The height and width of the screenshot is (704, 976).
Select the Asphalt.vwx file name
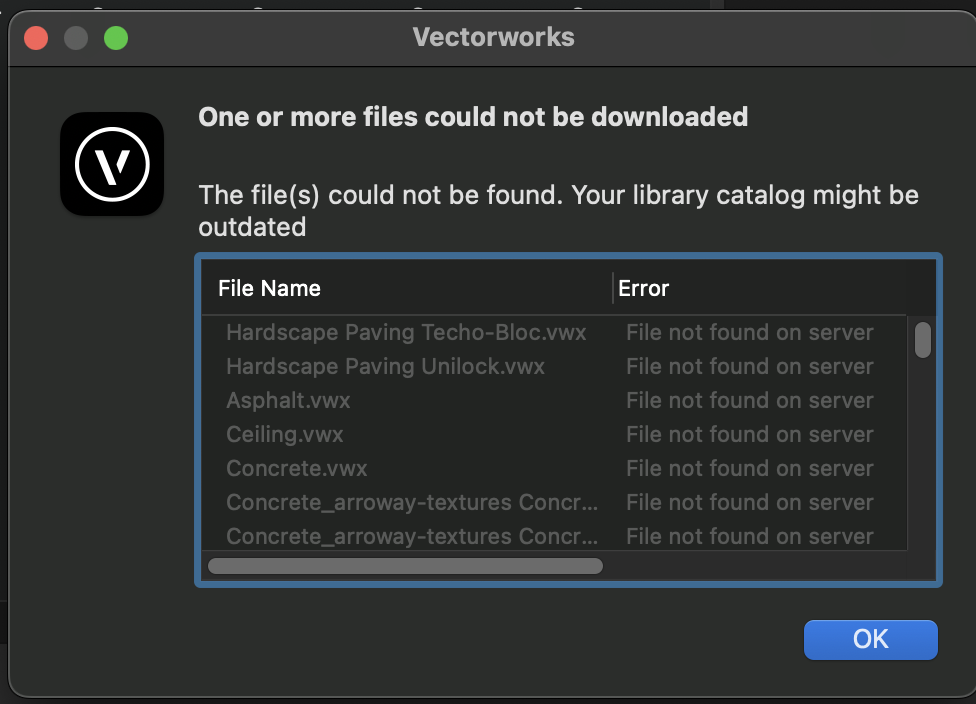click(288, 400)
